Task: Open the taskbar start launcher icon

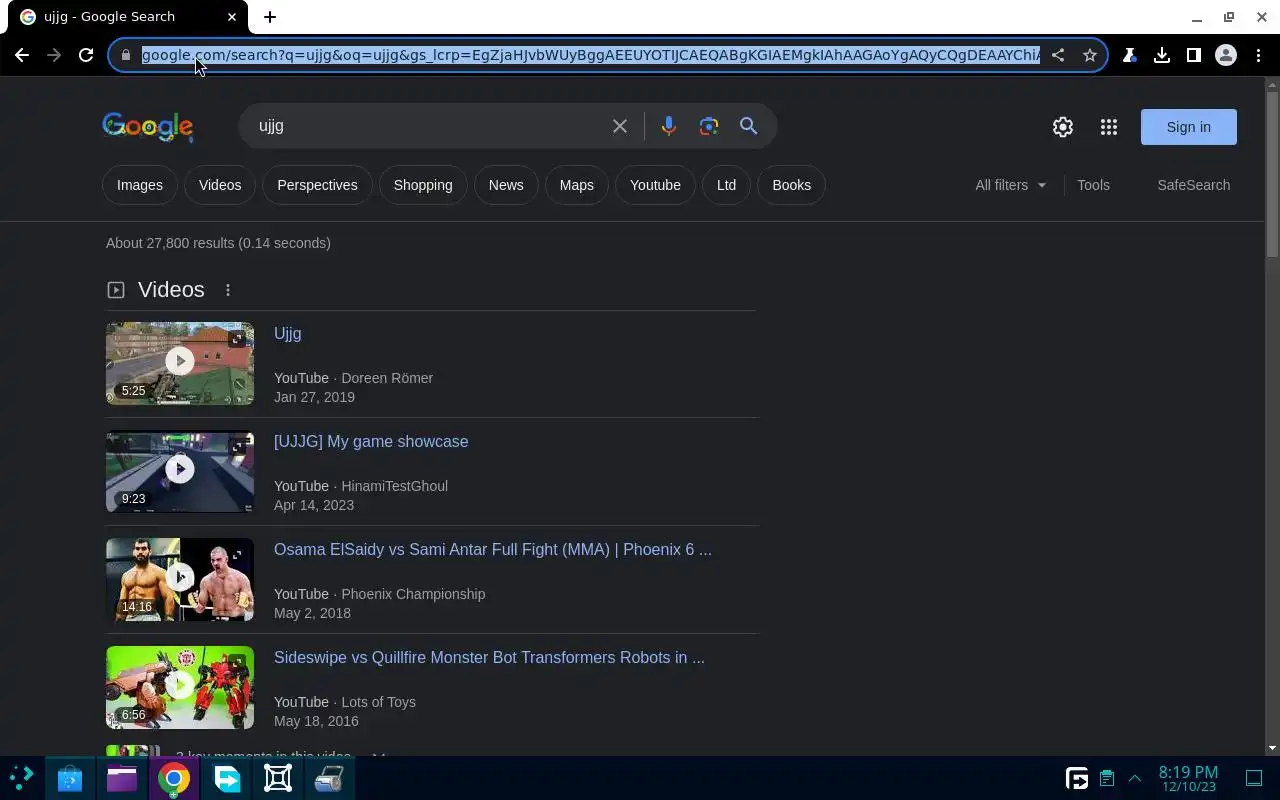Action: (x=21, y=778)
